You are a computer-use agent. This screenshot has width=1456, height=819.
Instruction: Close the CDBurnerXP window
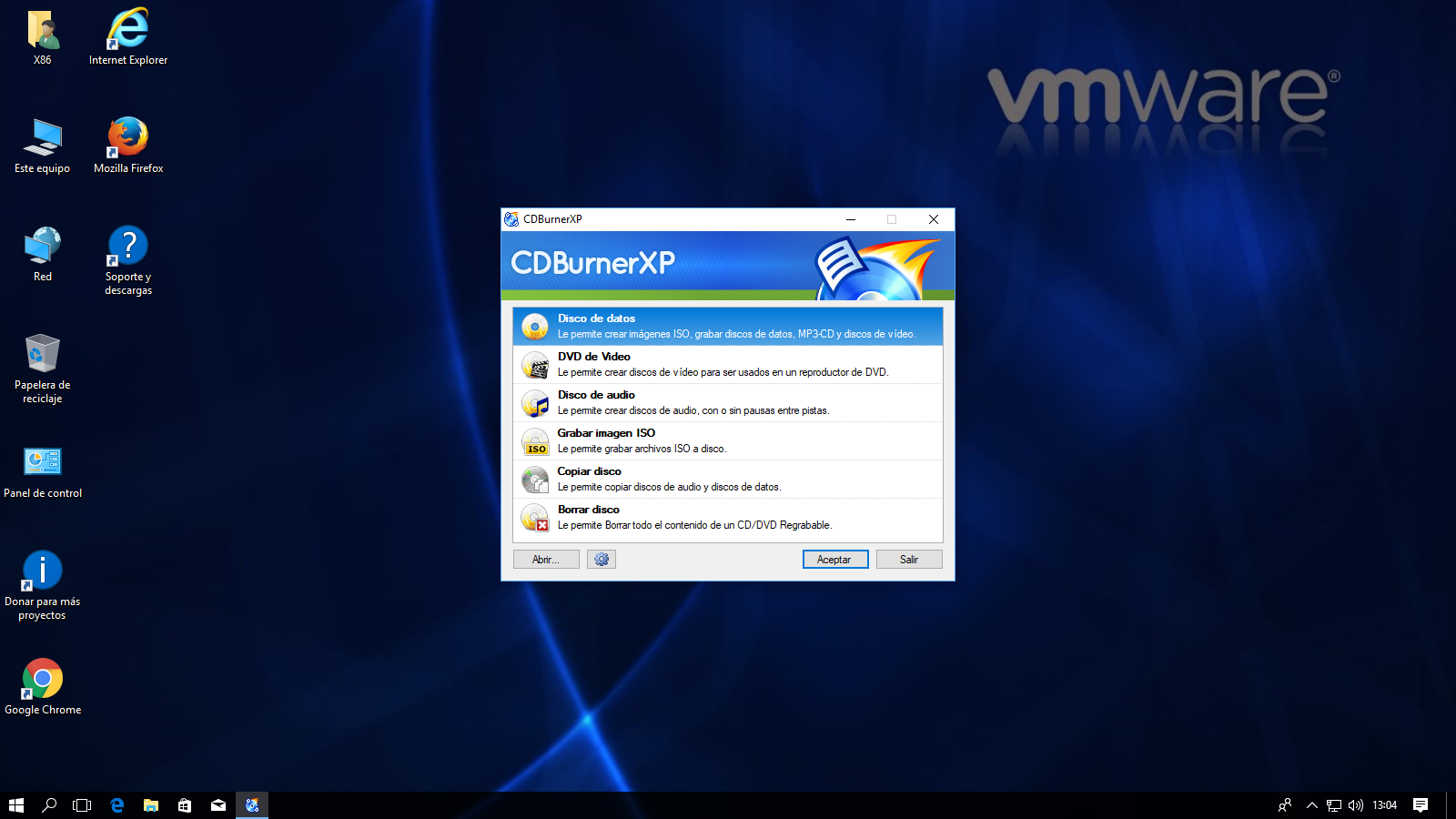point(934,219)
